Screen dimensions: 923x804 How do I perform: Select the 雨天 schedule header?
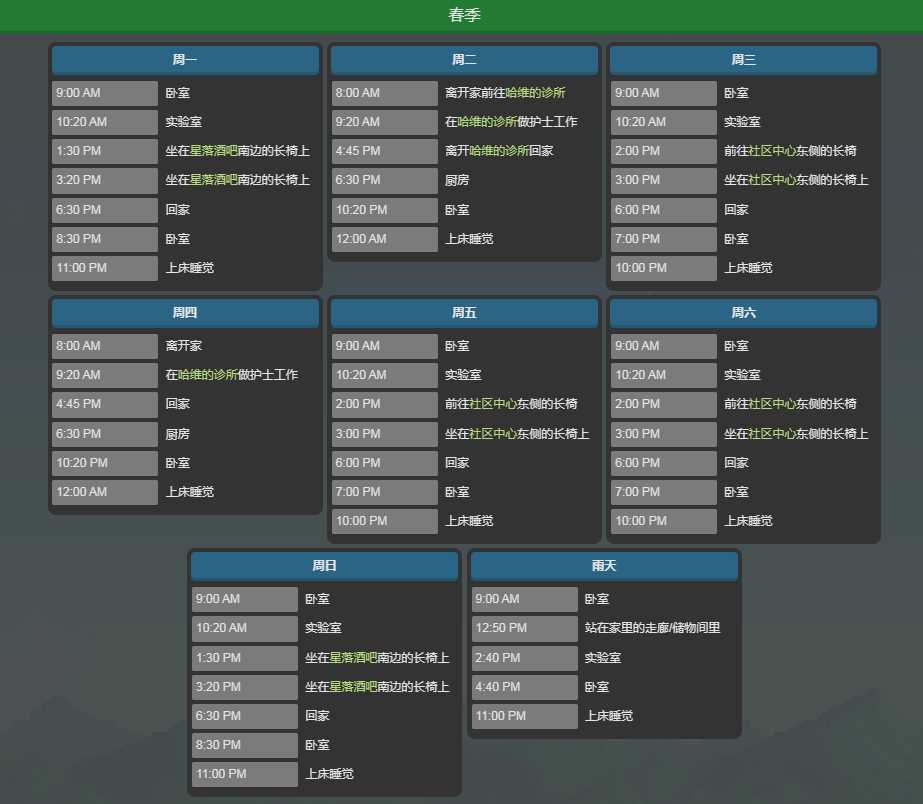[x=605, y=566]
